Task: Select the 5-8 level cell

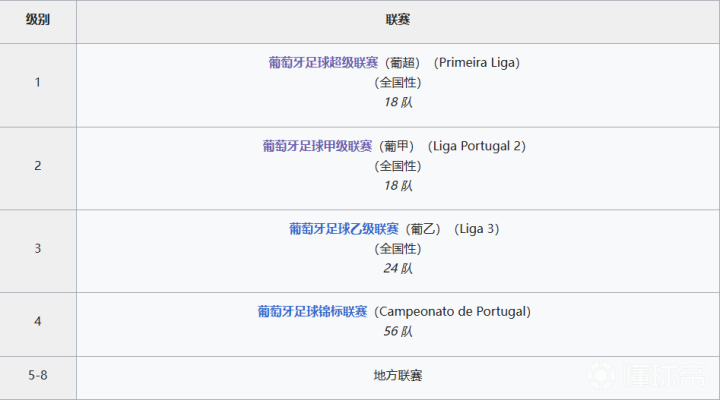Action: [x=38, y=375]
